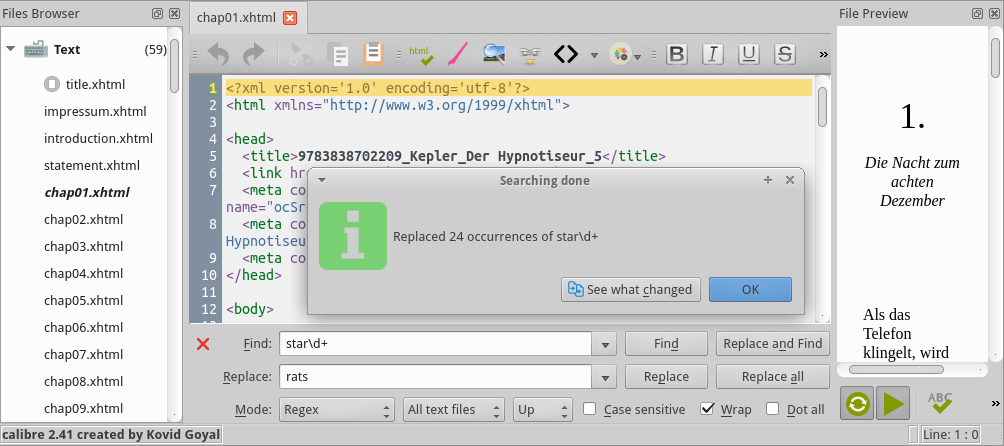Screen dimensions: 1004x446
Task: Click the Paste clipboard icon
Action: click(x=373, y=54)
